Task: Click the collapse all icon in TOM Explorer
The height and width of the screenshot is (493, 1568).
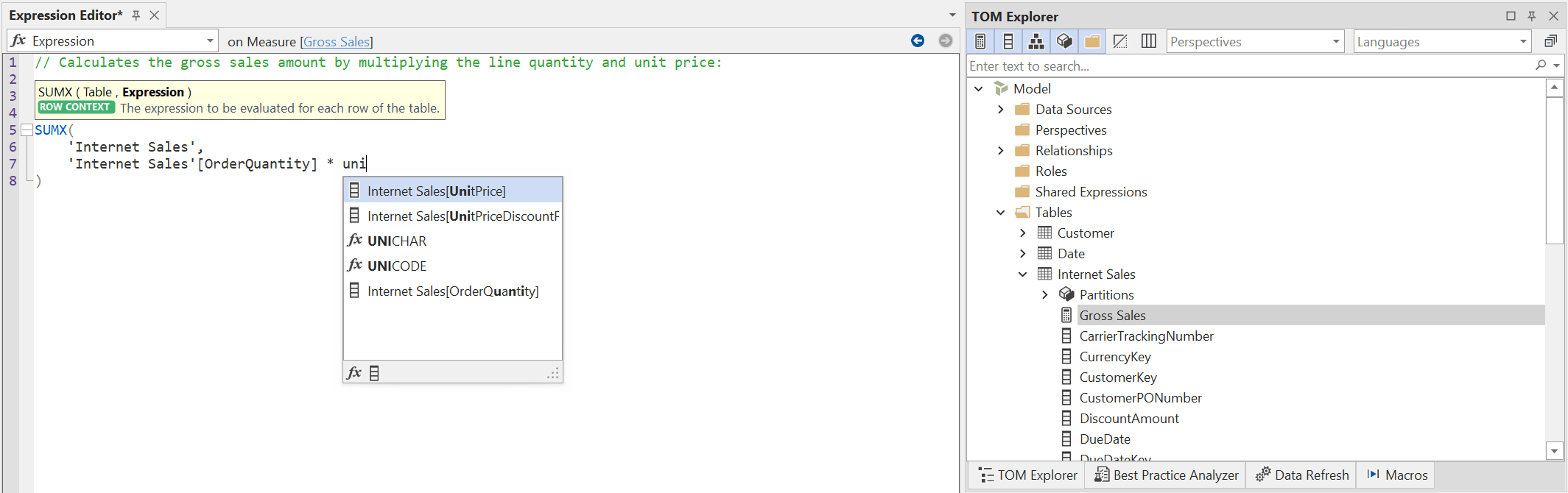Action: (1550, 41)
